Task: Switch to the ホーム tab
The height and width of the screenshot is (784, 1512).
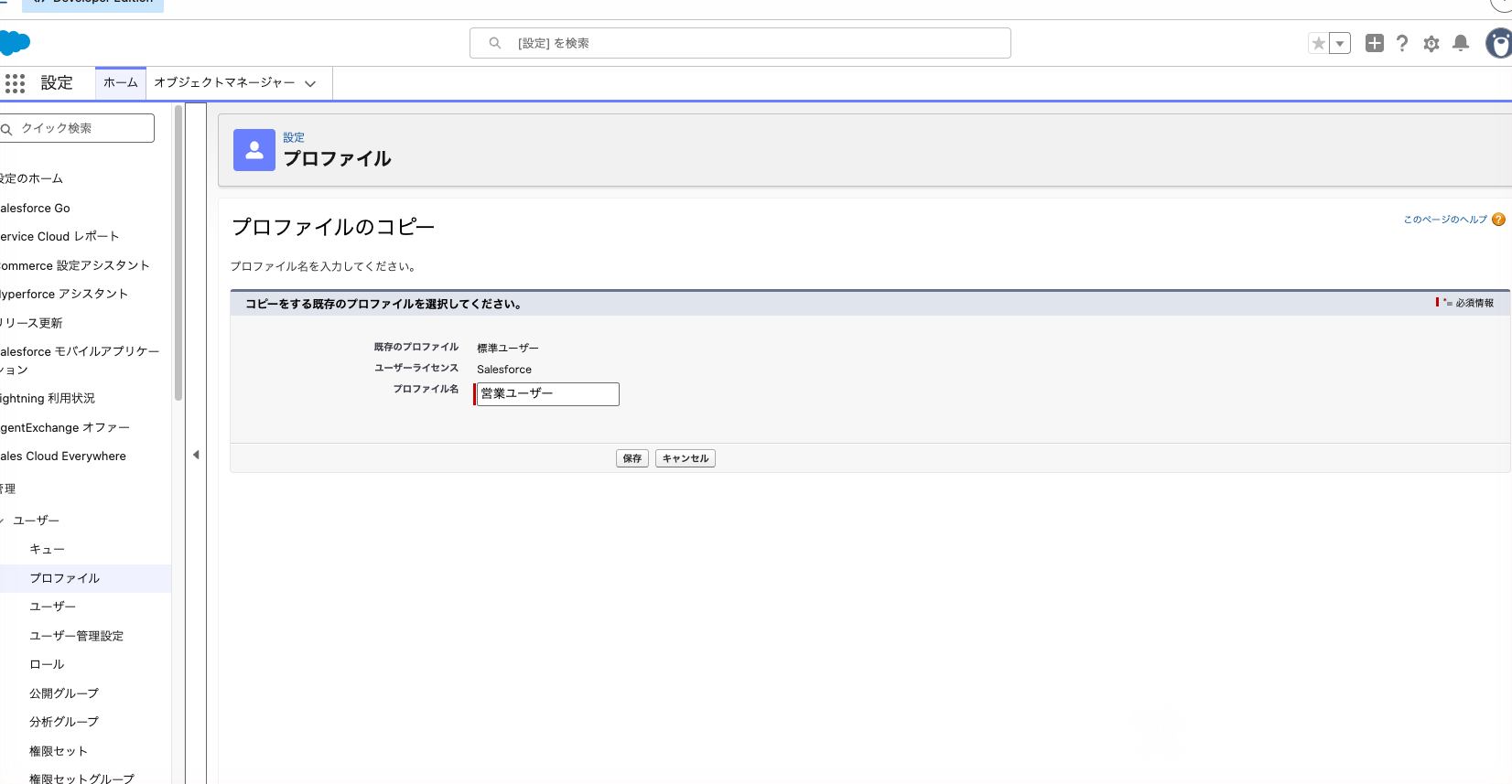Action: click(x=121, y=82)
